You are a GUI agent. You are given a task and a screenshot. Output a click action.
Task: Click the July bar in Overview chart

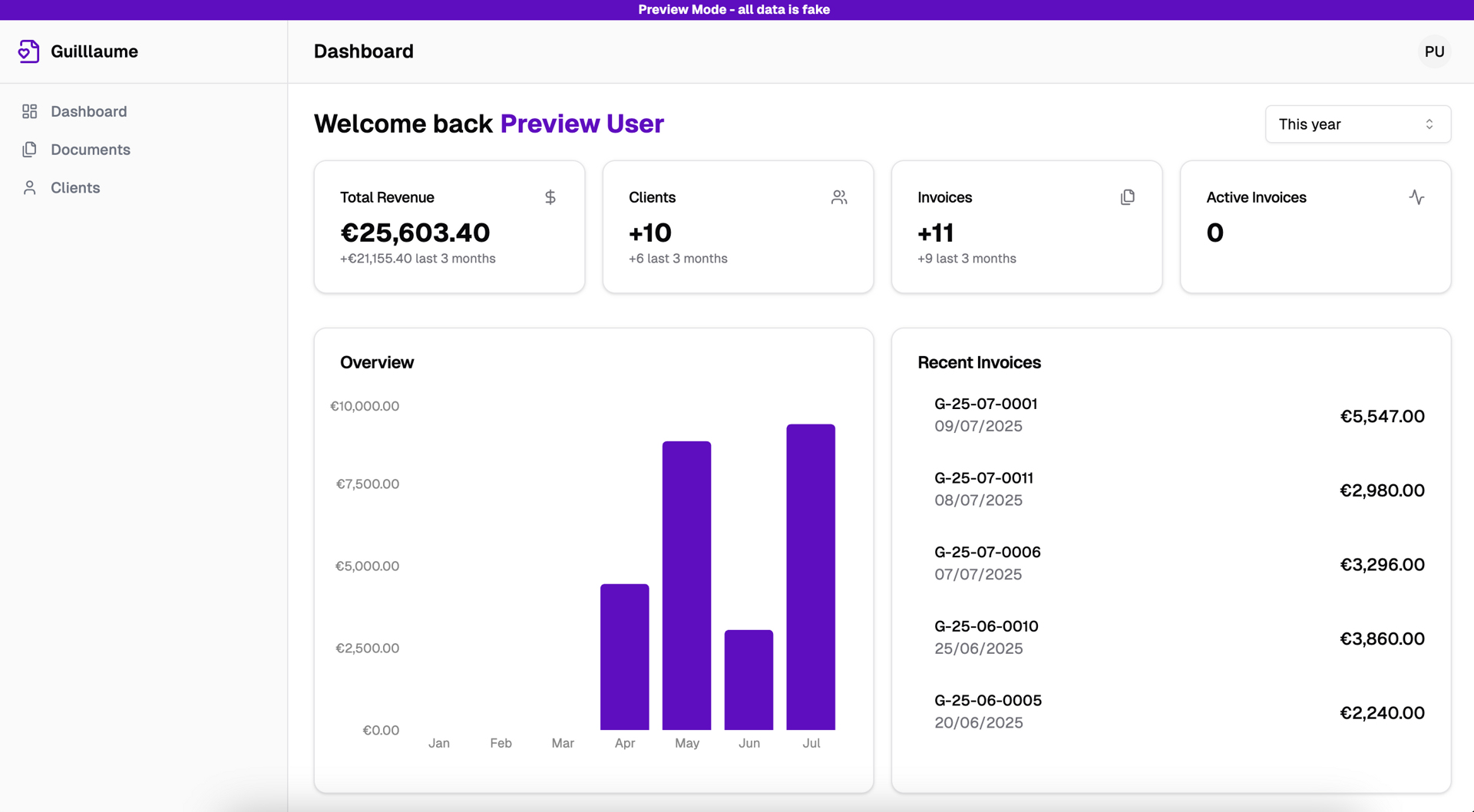click(x=810, y=576)
